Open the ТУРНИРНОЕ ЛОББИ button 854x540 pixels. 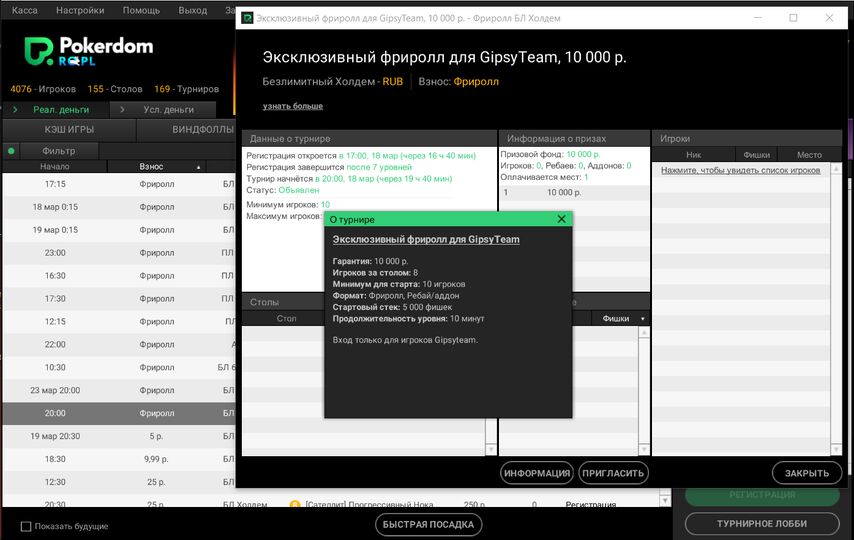click(x=762, y=524)
